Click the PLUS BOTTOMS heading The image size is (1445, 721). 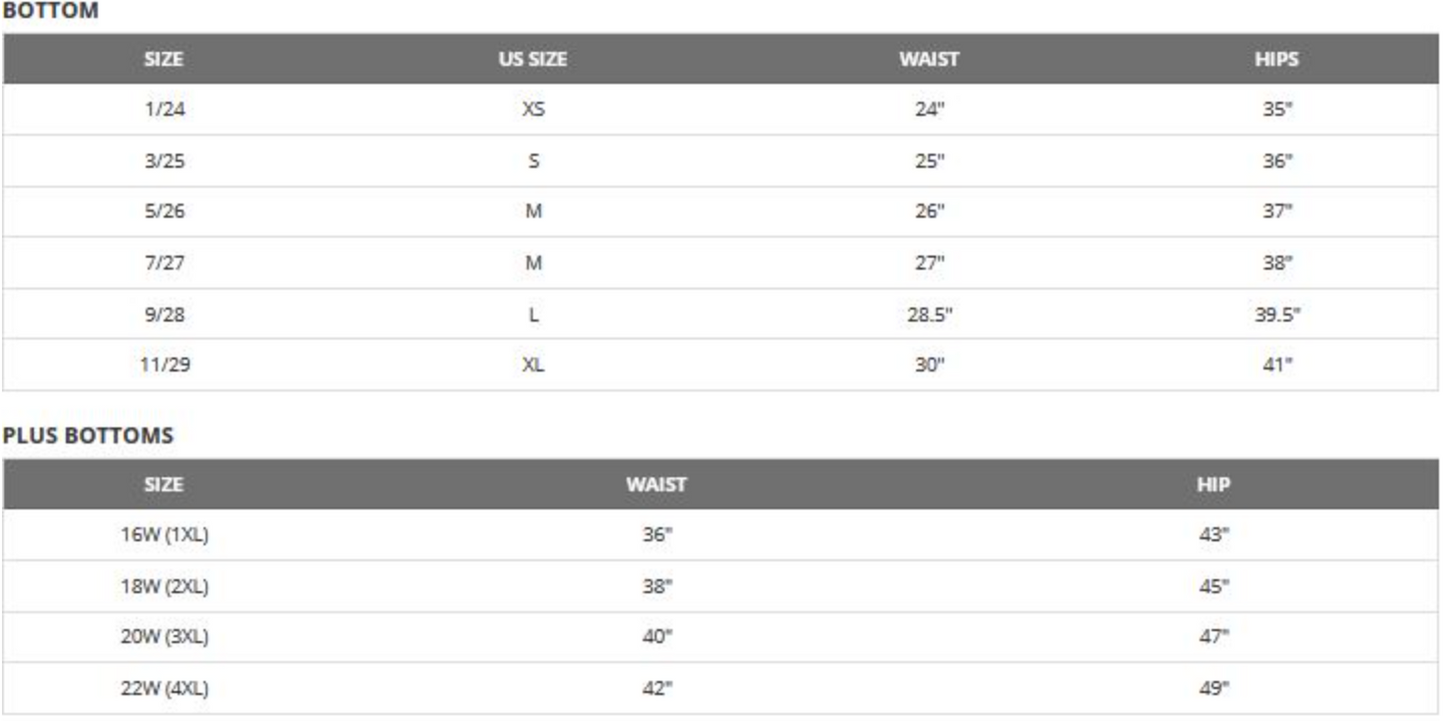tap(88, 436)
